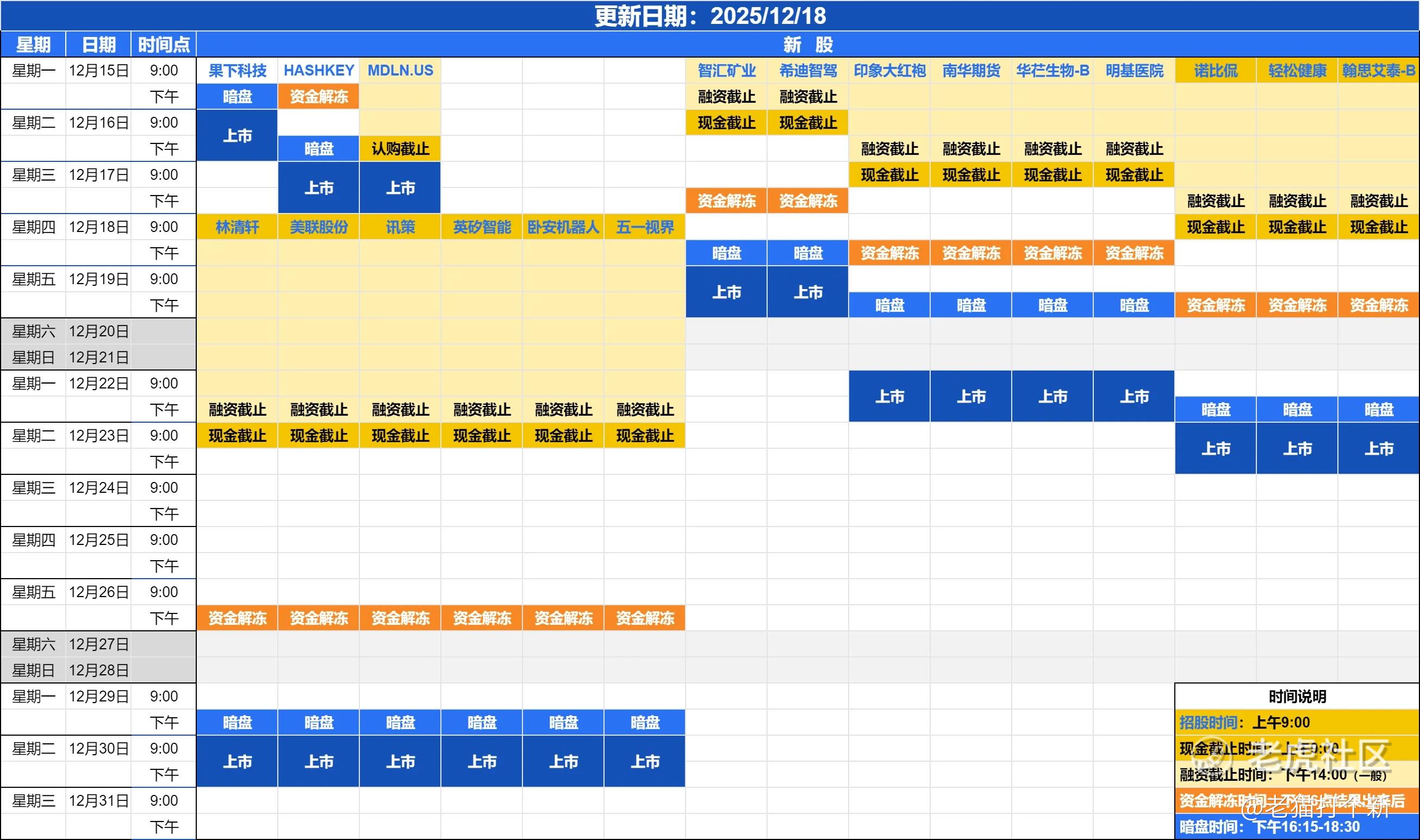Screen dimensions: 1420x840
Task: Click the 果下科技 stock header cell
Action: [237, 71]
